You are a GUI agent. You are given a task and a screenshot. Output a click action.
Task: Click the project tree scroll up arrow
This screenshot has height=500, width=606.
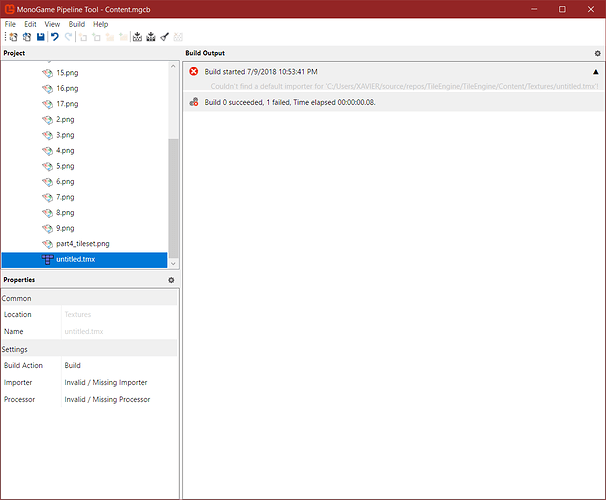point(173,66)
